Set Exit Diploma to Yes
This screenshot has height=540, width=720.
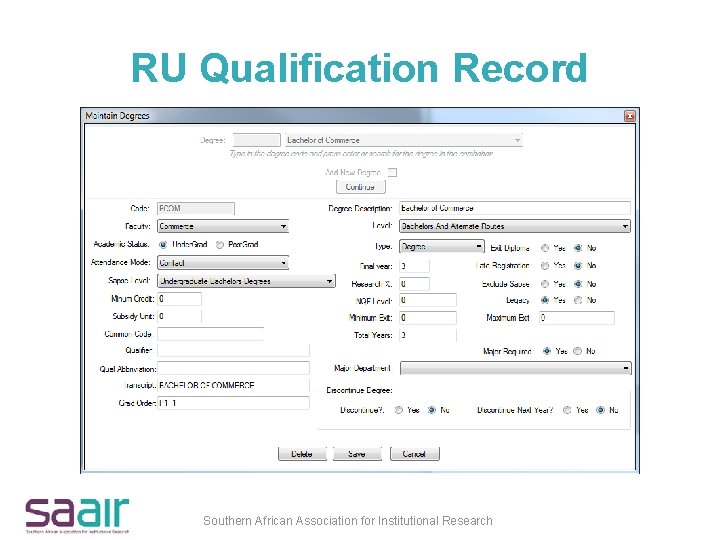tap(545, 248)
